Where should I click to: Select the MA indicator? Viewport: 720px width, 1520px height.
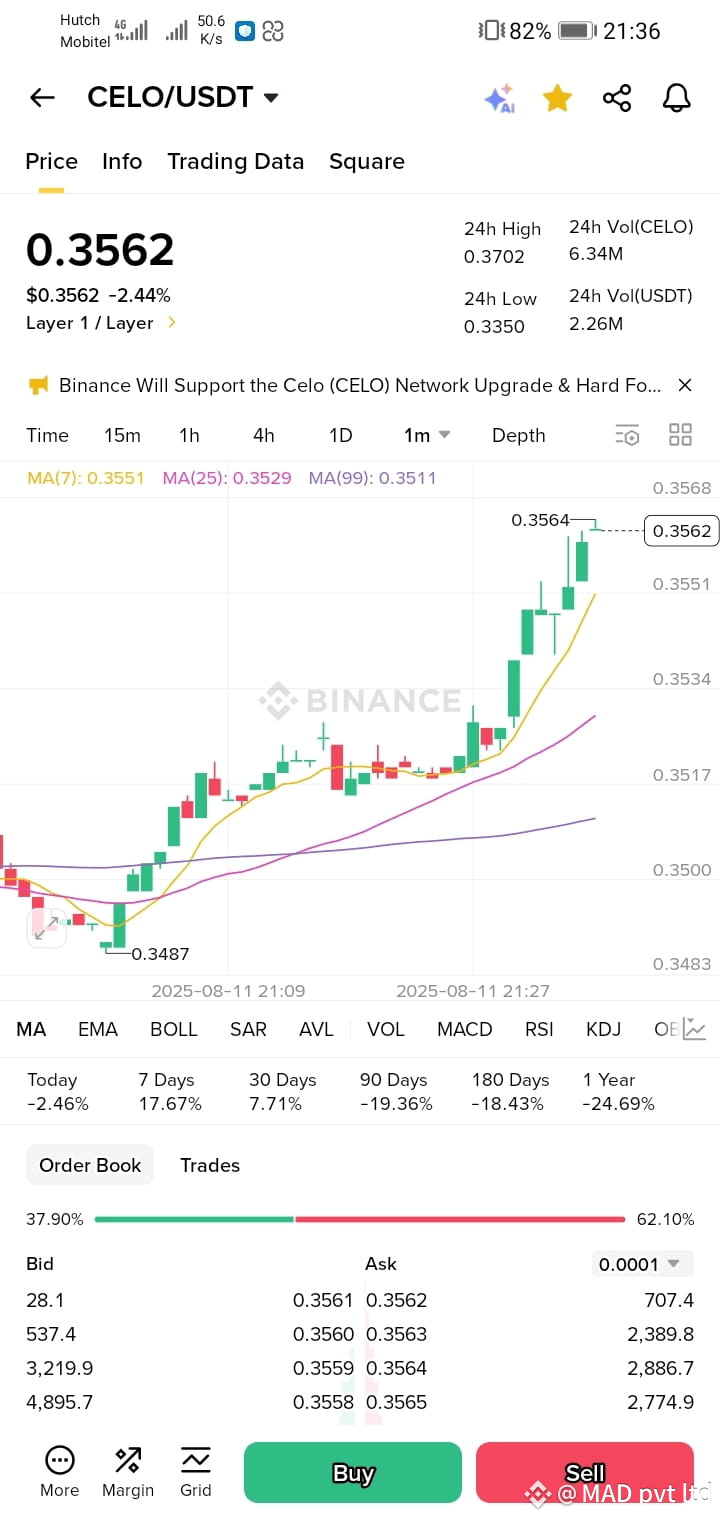pos(31,1029)
